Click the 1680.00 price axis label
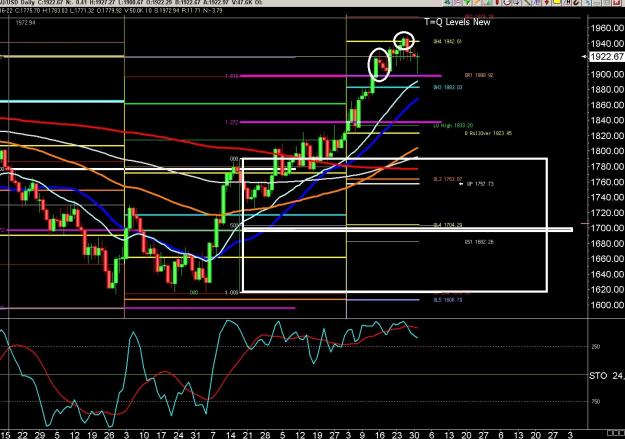 (x=607, y=243)
